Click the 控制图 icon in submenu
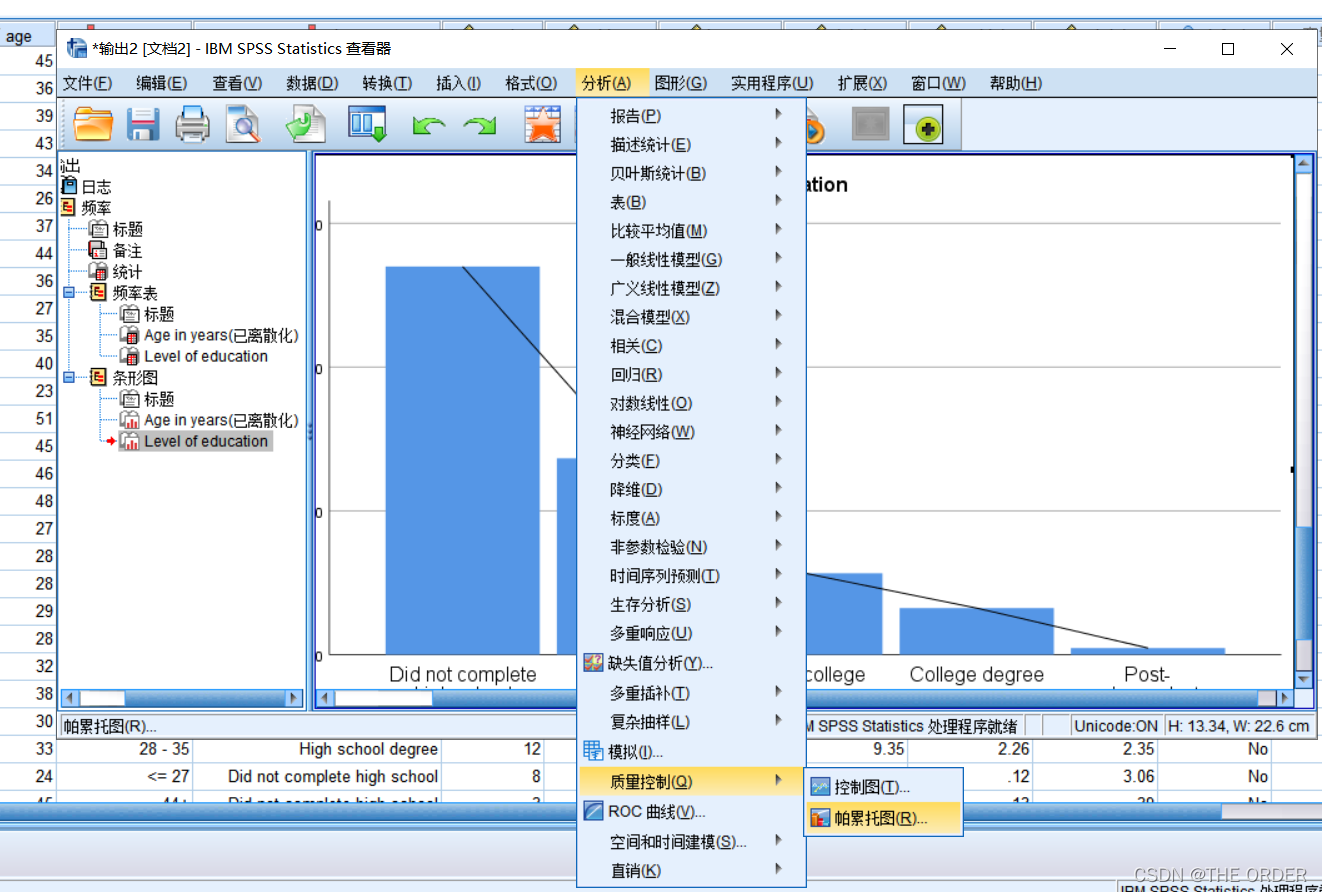The height and width of the screenshot is (892, 1322). point(820,788)
